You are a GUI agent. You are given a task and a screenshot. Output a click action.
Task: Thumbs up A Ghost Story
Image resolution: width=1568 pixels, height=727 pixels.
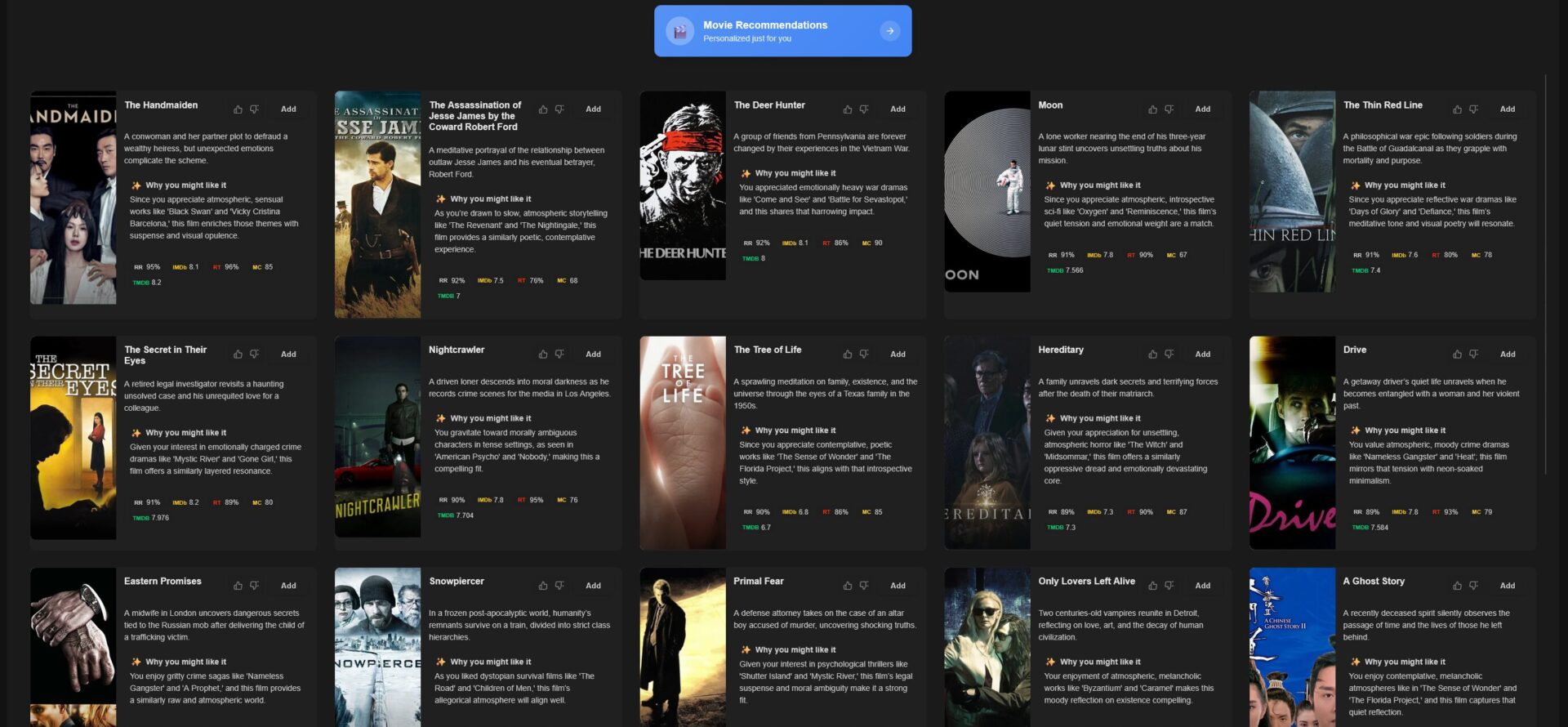tap(1457, 586)
